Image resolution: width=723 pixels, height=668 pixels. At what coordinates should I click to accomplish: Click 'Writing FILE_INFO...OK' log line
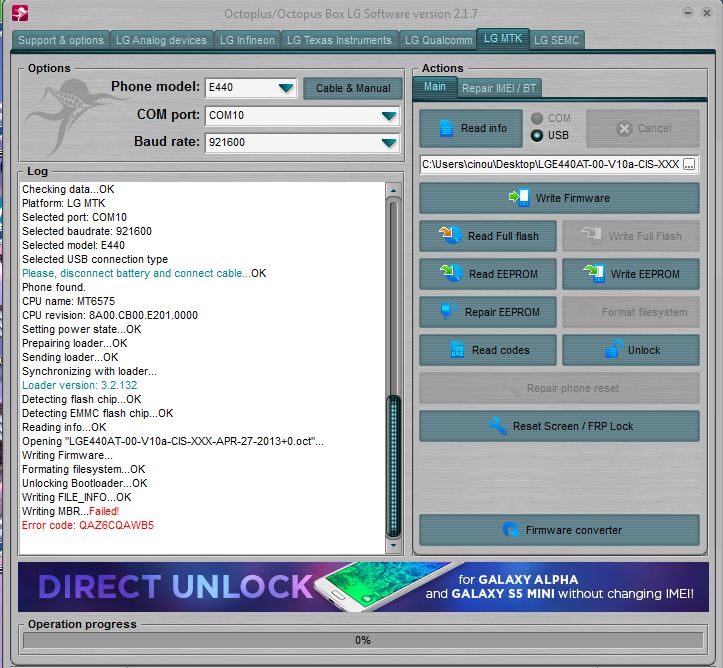pos(77,497)
